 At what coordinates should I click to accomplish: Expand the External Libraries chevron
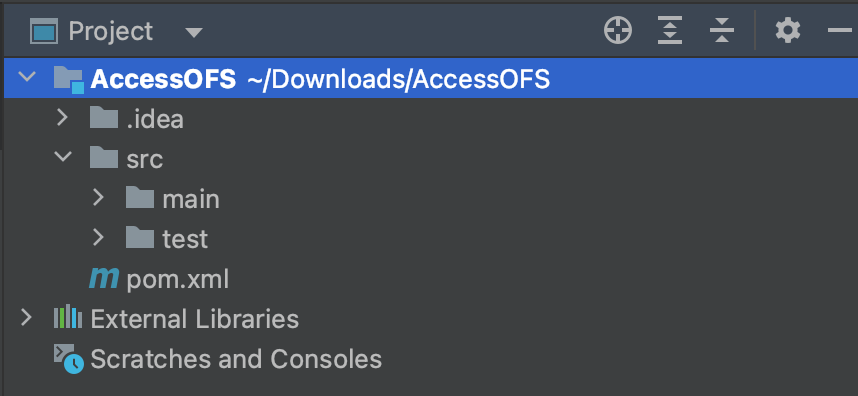tap(26, 318)
